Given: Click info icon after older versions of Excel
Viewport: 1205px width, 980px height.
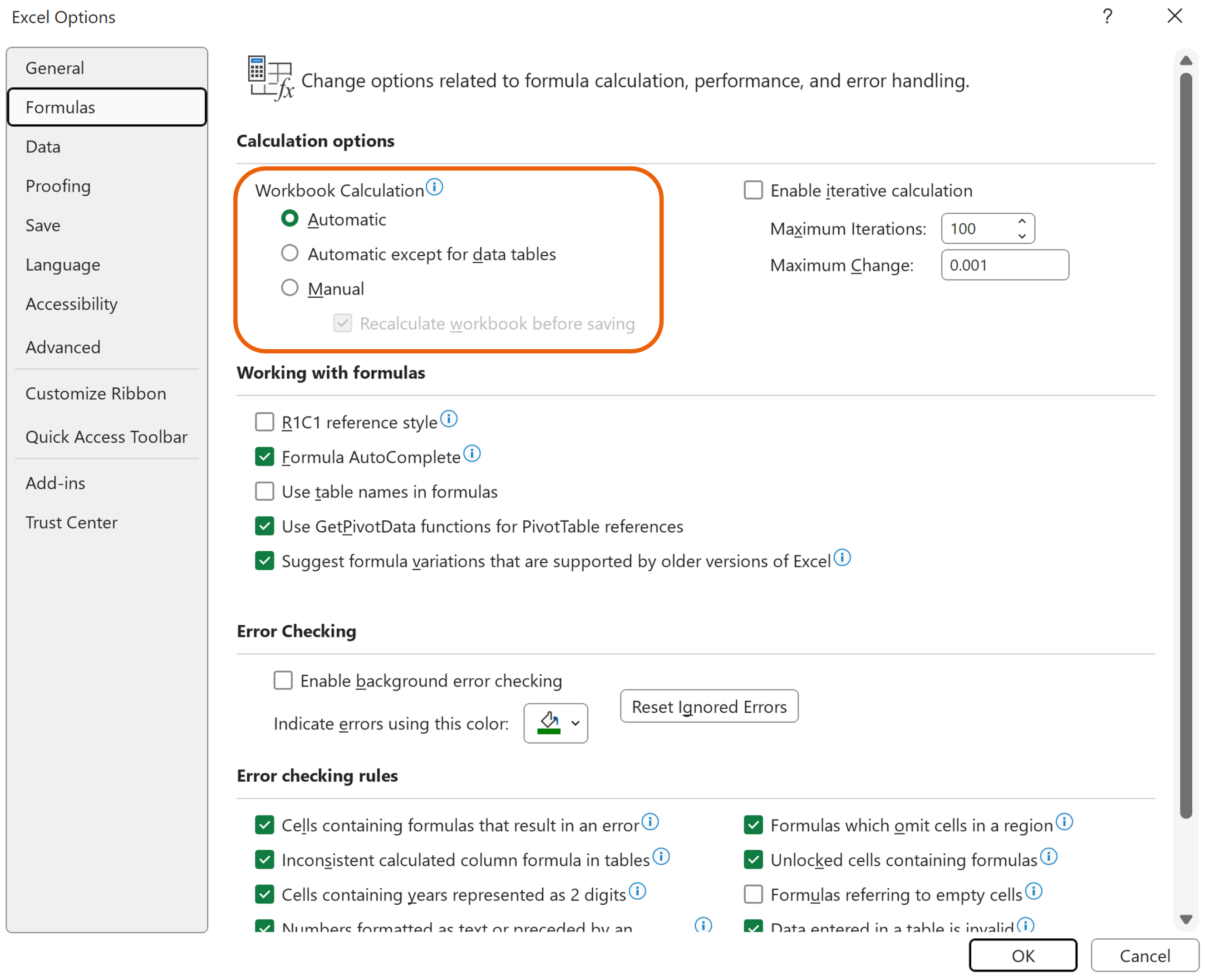Looking at the screenshot, I should [842, 558].
